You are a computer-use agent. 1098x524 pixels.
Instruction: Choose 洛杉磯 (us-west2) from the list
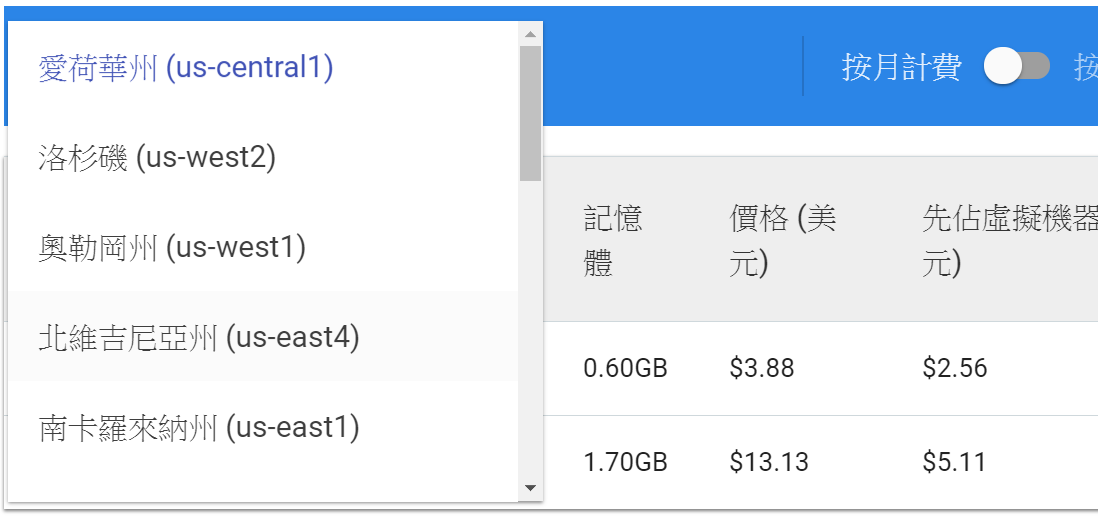(157, 157)
